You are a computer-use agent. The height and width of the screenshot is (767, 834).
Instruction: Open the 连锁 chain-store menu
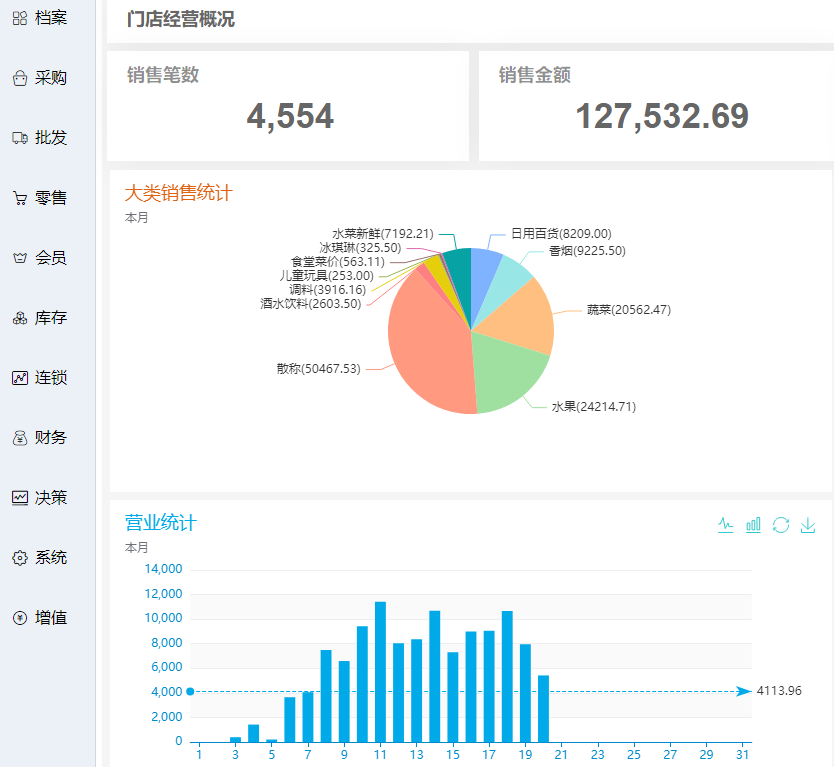point(40,378)
